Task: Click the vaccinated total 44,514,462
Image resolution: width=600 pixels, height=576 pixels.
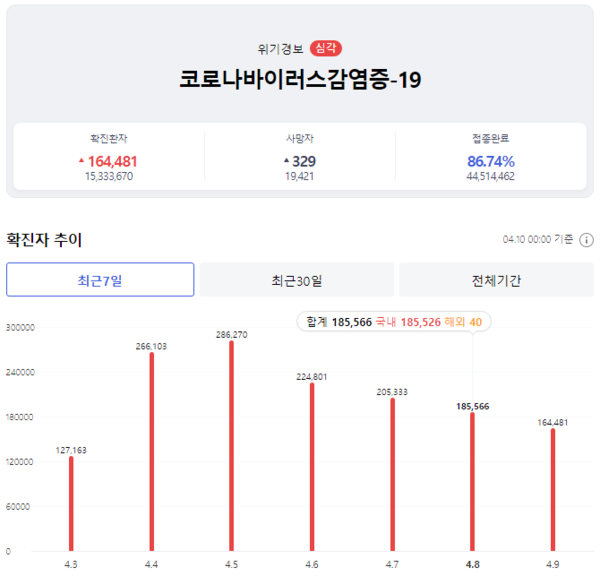Action: click(x=491, y=176)
